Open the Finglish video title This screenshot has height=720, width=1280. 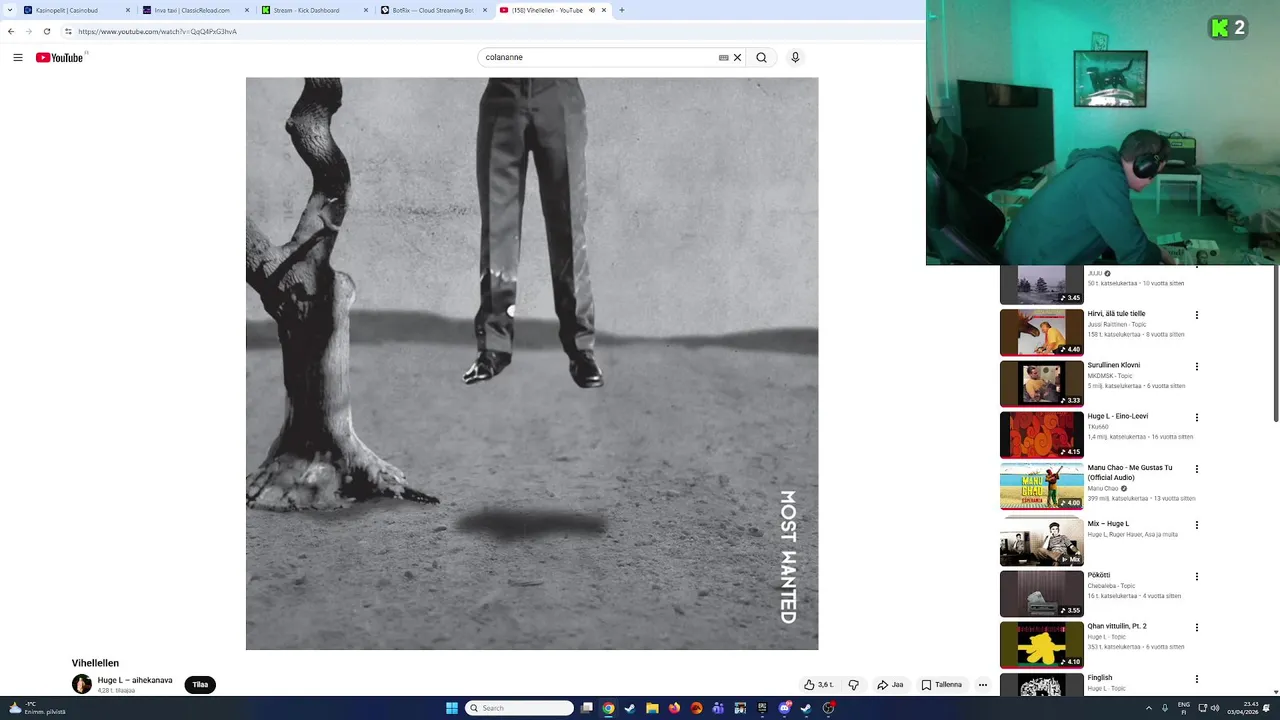tap(1100, 678)
